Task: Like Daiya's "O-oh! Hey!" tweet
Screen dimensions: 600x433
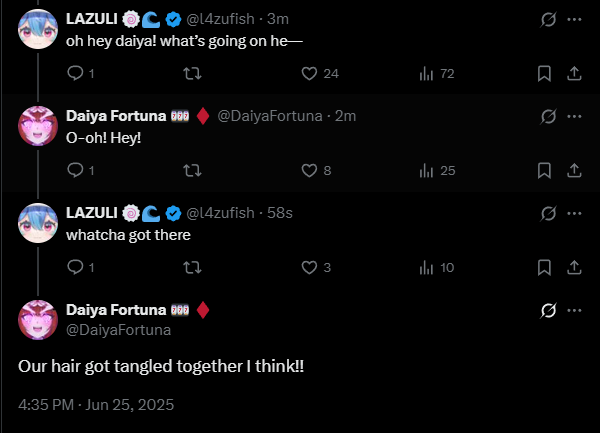Action: (x=310, y=170)
